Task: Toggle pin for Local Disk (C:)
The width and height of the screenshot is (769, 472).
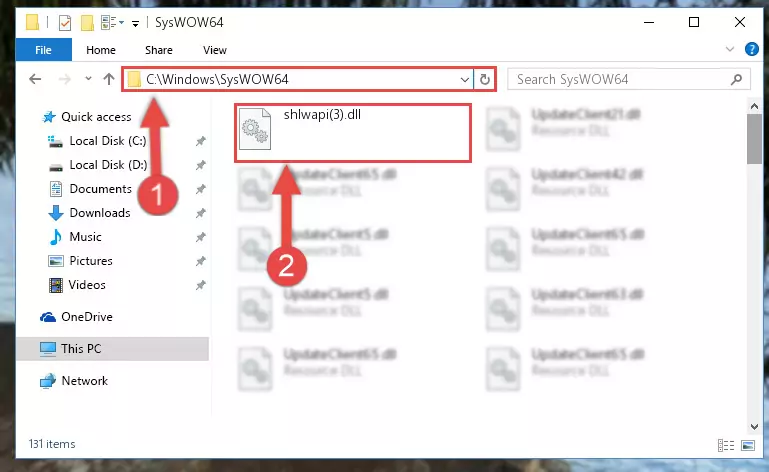Action: pos(201,141)
